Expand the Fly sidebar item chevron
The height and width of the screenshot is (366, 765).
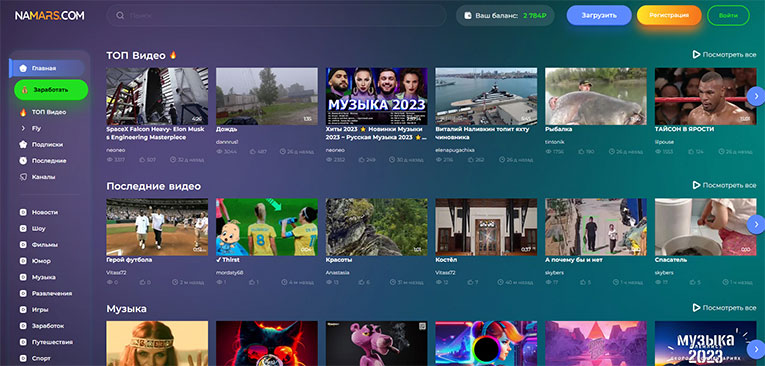23,128
